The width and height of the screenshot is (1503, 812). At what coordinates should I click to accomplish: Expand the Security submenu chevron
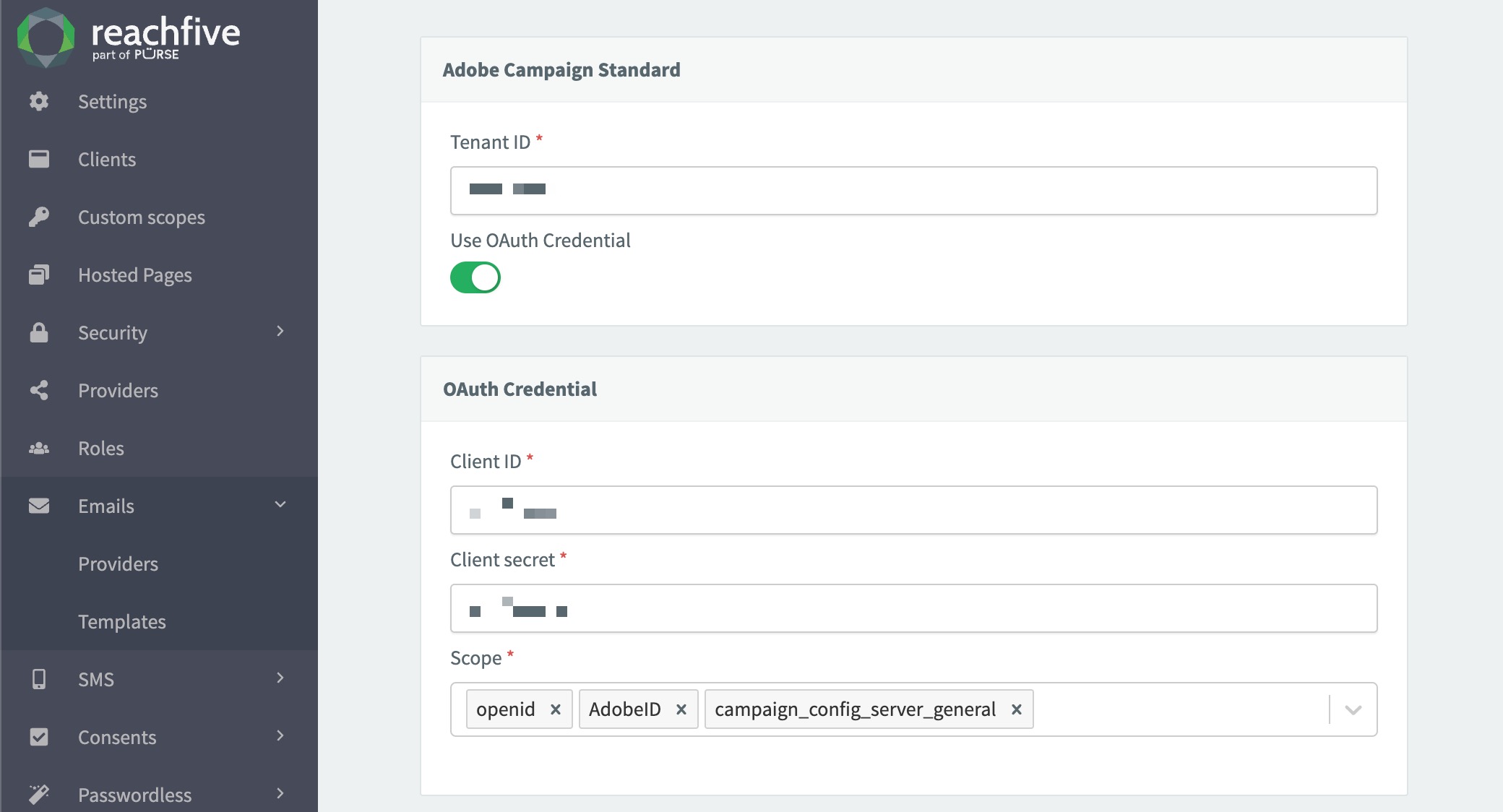click(280, 332)
